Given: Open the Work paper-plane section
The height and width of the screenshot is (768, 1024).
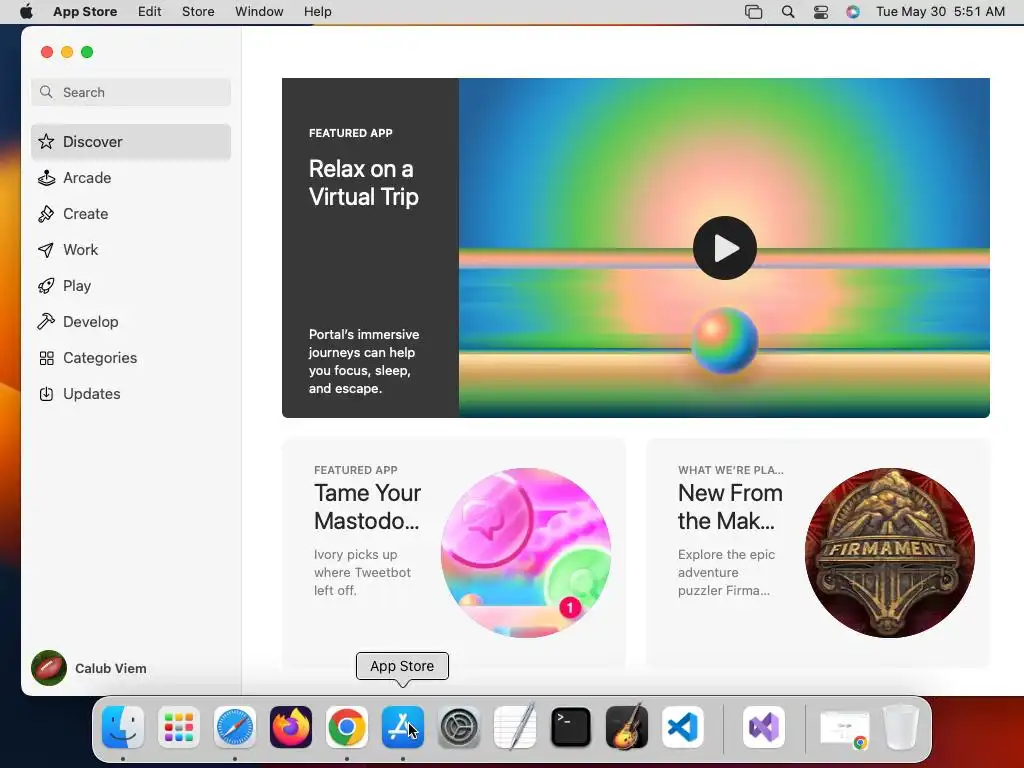Looking at the screenshot, I should (x=131, y=249).
